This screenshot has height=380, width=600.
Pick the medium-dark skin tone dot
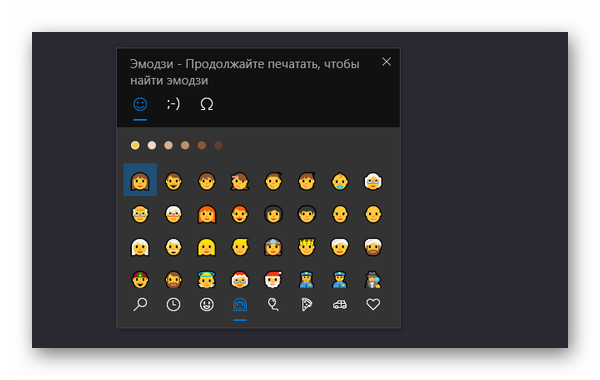point(202,145)
